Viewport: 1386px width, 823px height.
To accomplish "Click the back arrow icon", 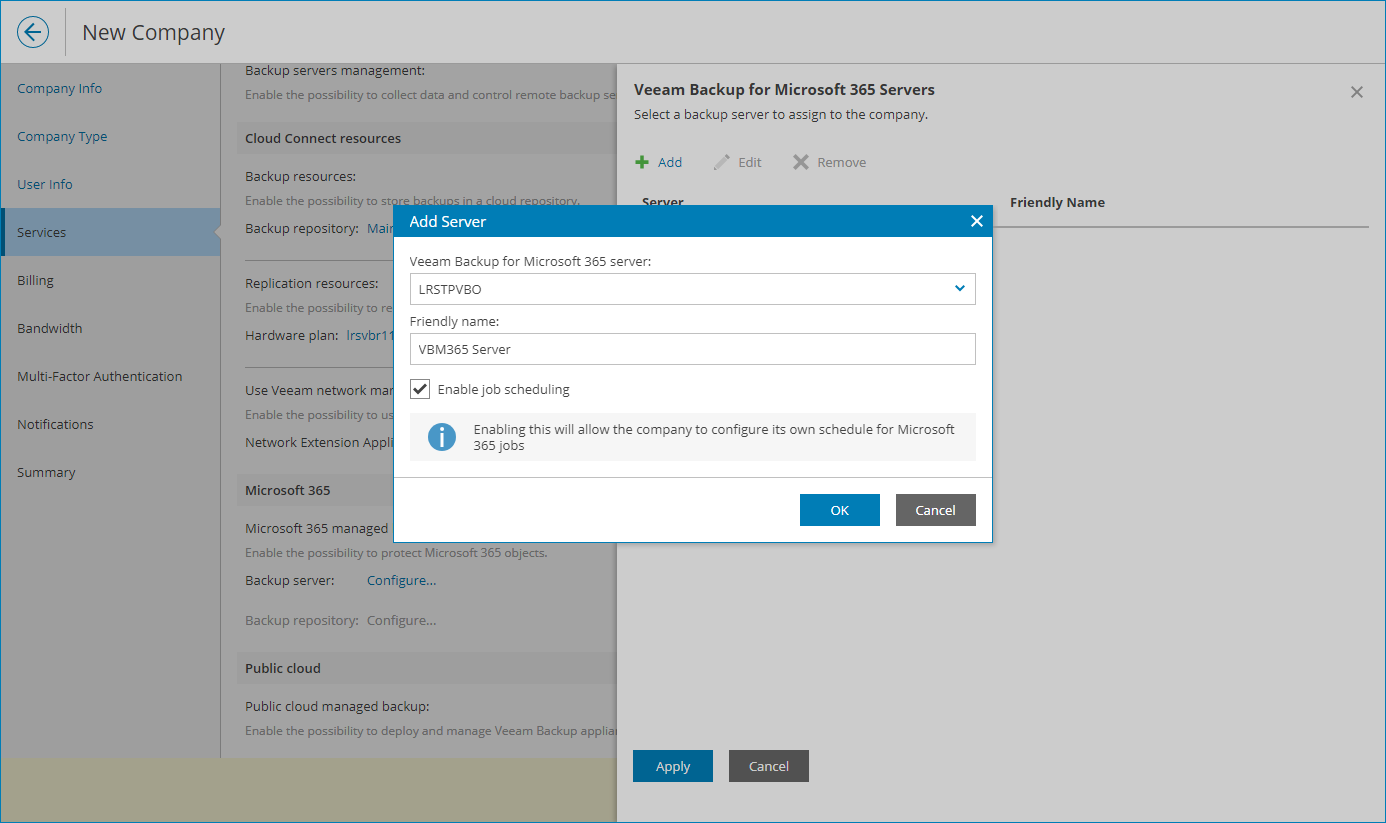I will (33, 32).
